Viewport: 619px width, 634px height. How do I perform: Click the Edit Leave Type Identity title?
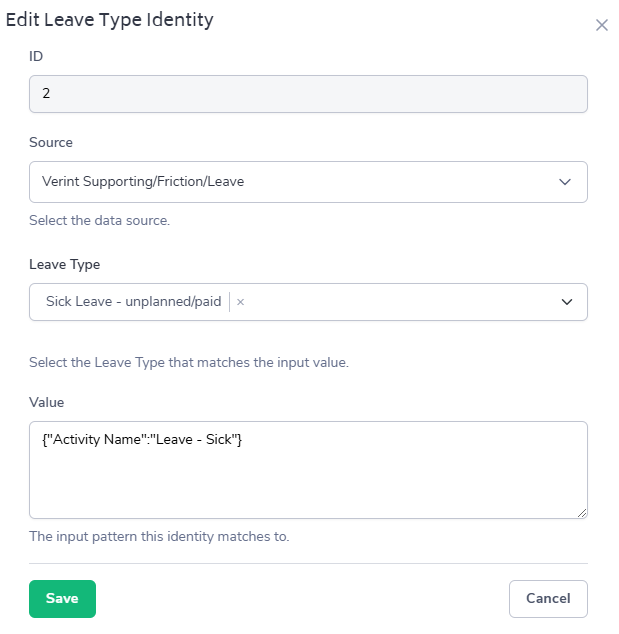pyautogui.click(x=110, y=19)
